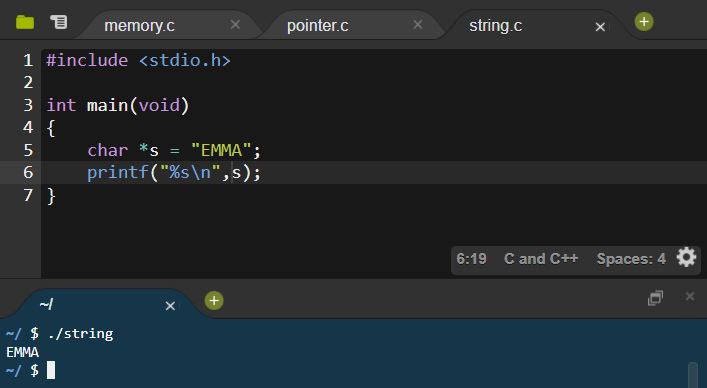Click the terminal scrollbar thumb

pos(693,374)
